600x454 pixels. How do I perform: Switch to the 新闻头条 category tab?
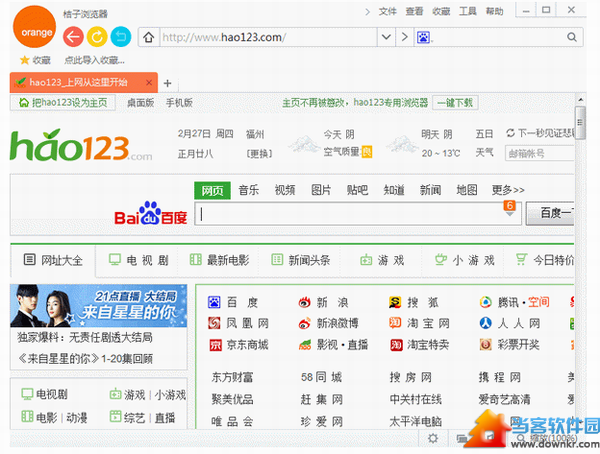(x=301, y=260)
